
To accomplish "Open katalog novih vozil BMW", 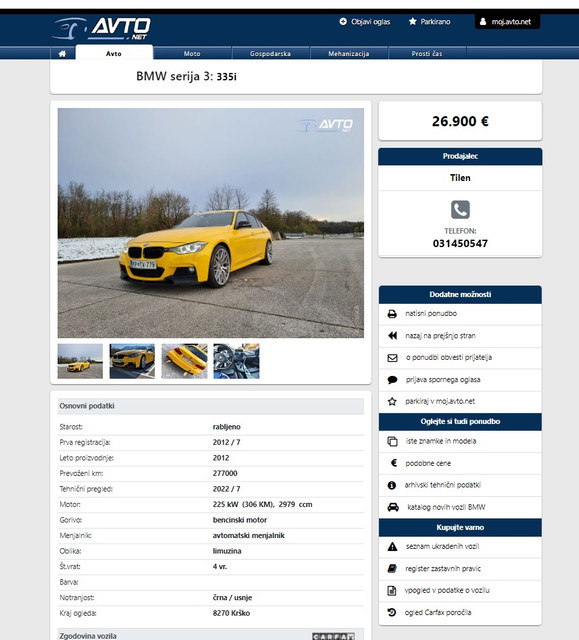I will [446, 507].
